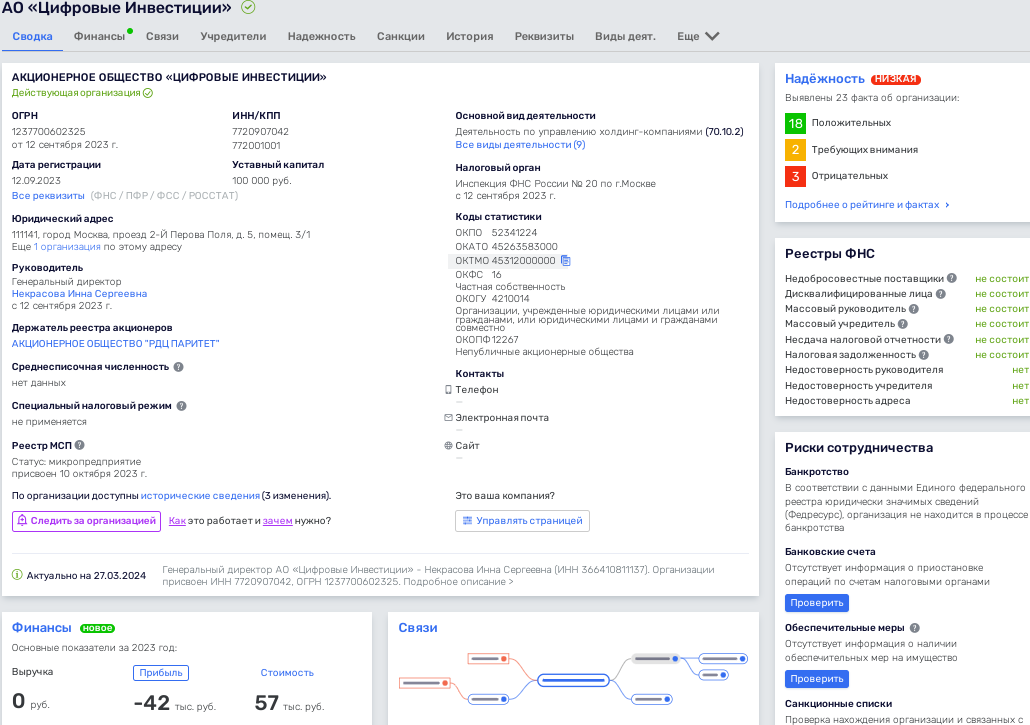Switch to the Финансы tab
The image size is (1030, 725).
(x=99, y=36)
